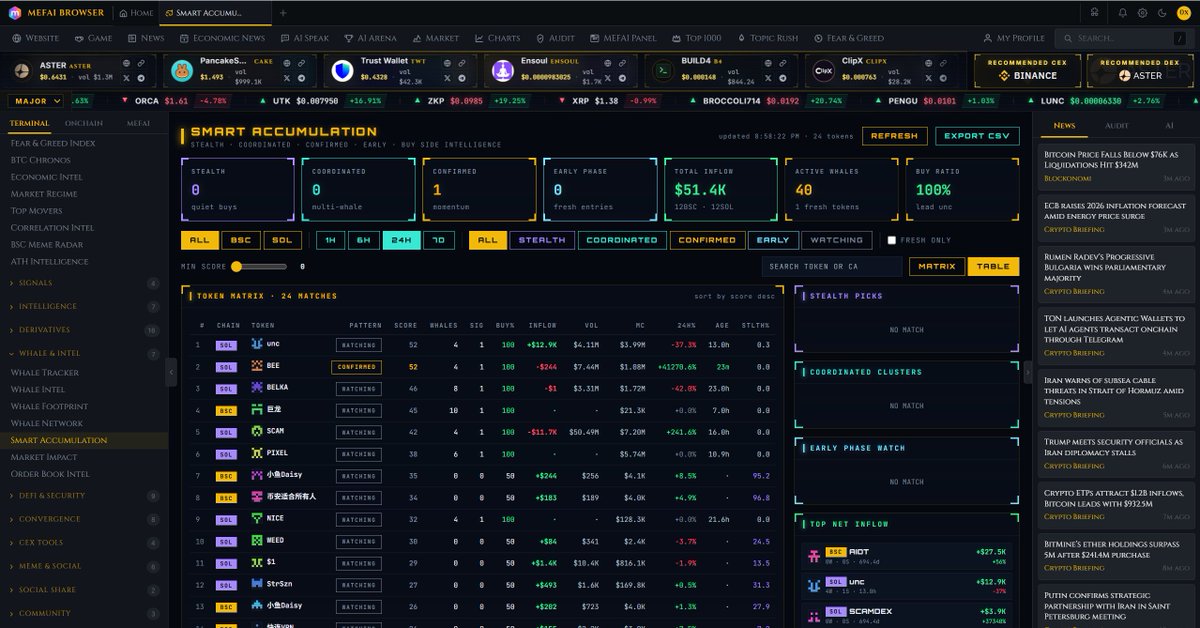Open a new tab with the plus icon
1200x628 pixels.
[x=283, y=13]
